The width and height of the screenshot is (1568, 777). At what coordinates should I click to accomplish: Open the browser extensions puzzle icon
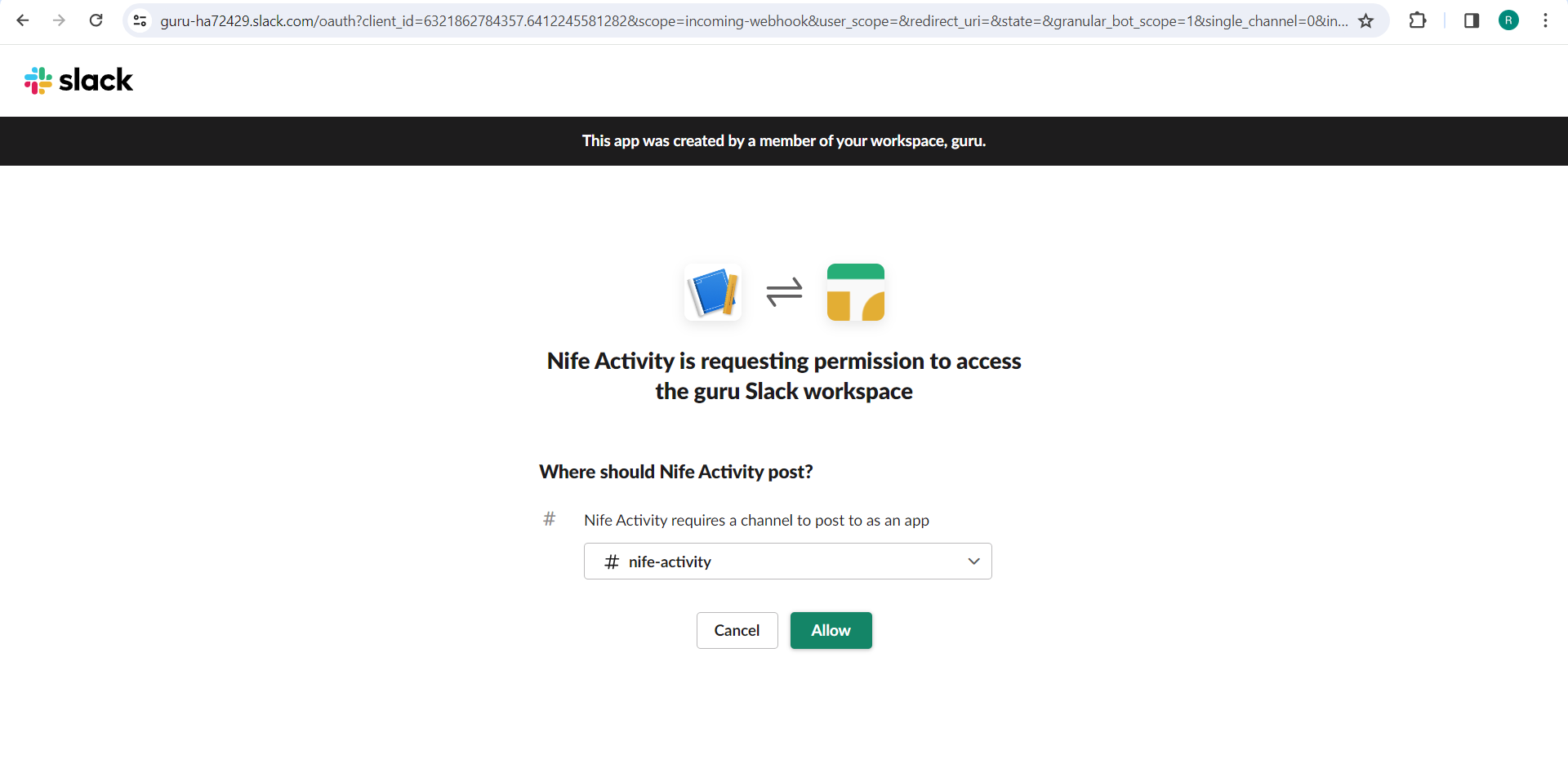coord(1418,20)
